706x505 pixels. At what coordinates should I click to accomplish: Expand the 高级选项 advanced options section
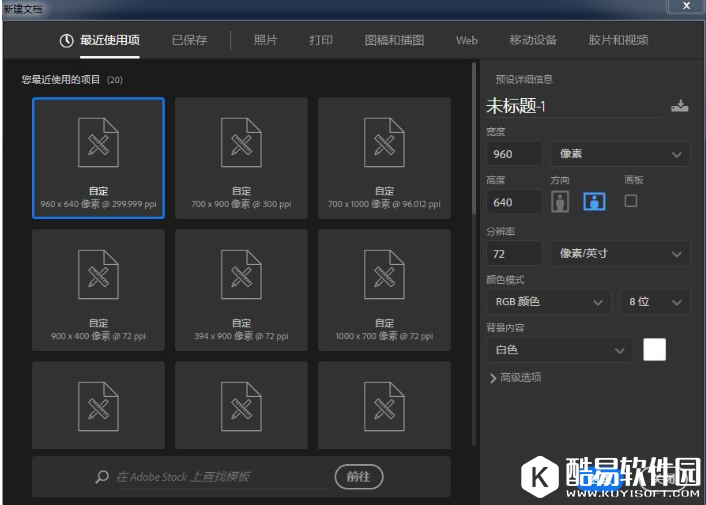(515, 377)
